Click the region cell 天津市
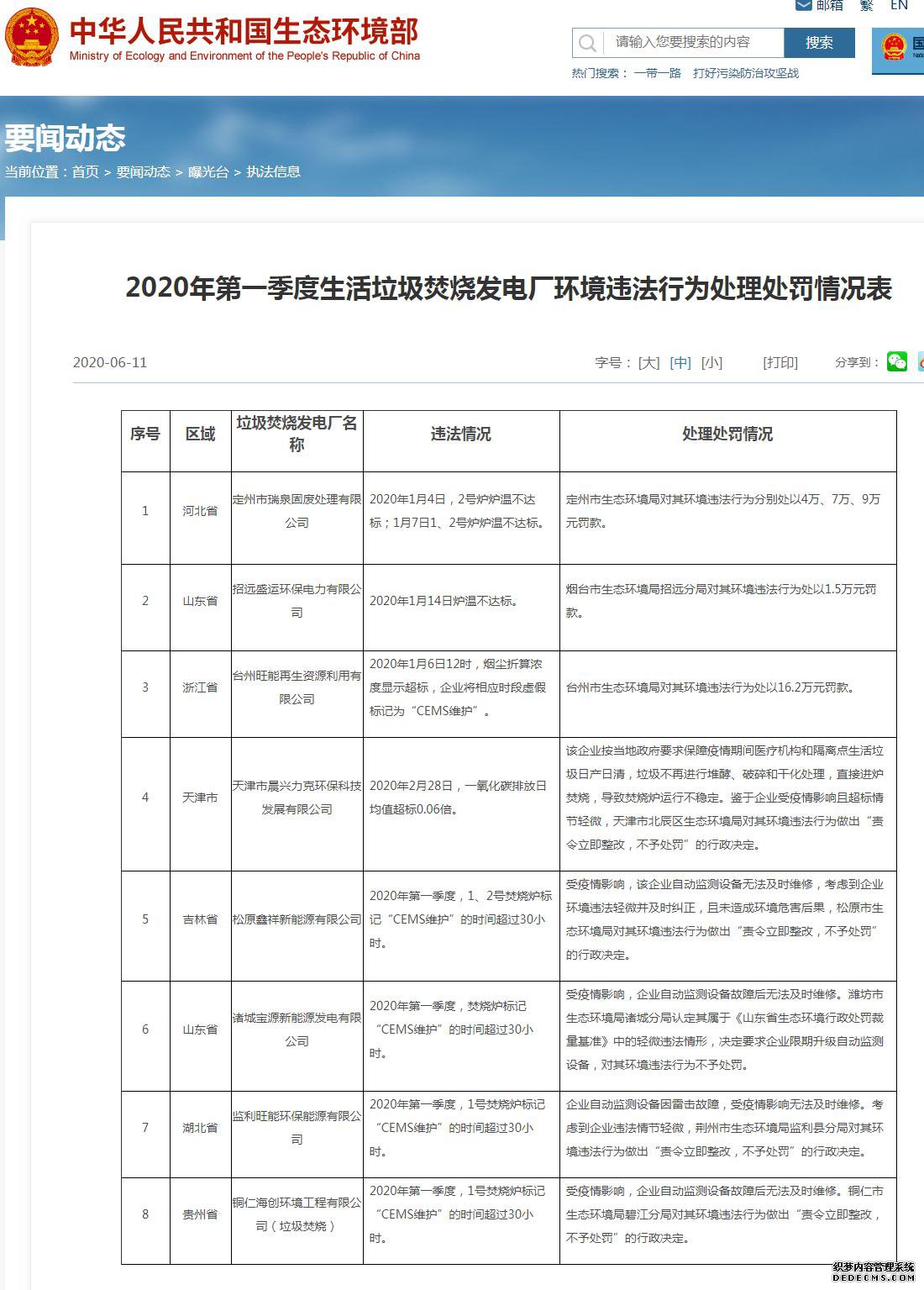 coord(200,798)
